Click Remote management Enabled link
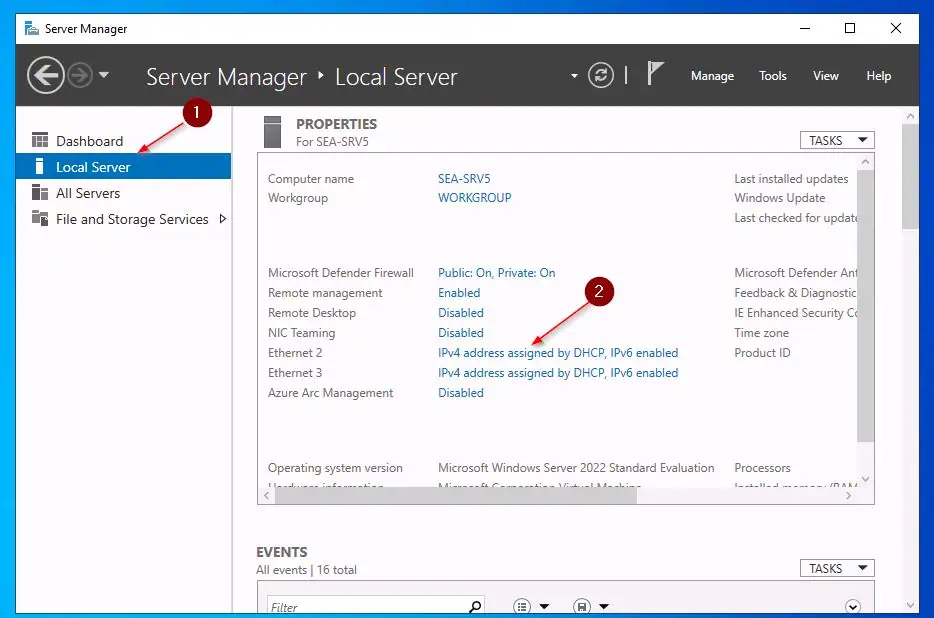 pyautogui.click(x=459, y=293)
